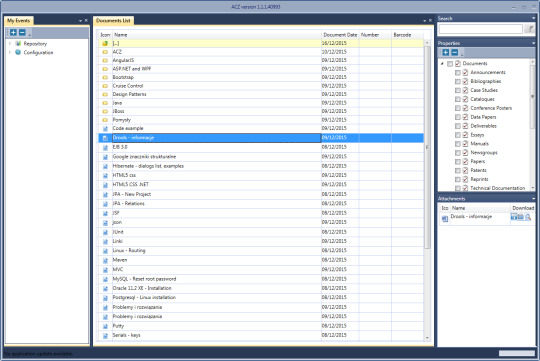The width and height of the screenshot is (540, 361).
Task: Select Oracle 11.2 XE - Installation row
Action: pyautogui.click(x=261, y=288)
